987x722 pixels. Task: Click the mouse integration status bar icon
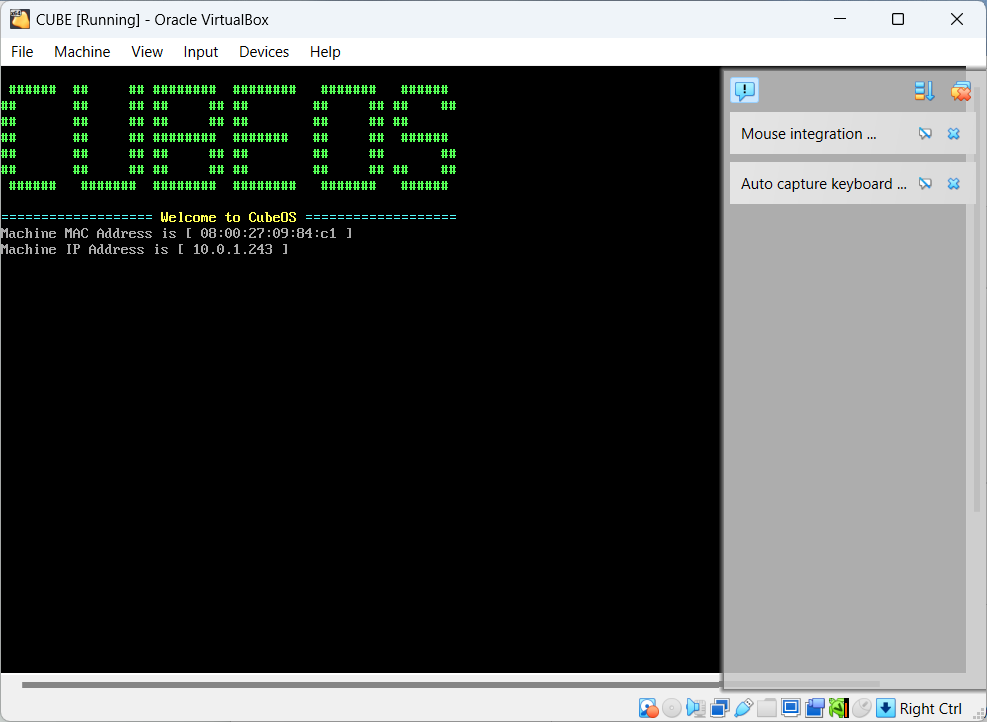(862, 708)
